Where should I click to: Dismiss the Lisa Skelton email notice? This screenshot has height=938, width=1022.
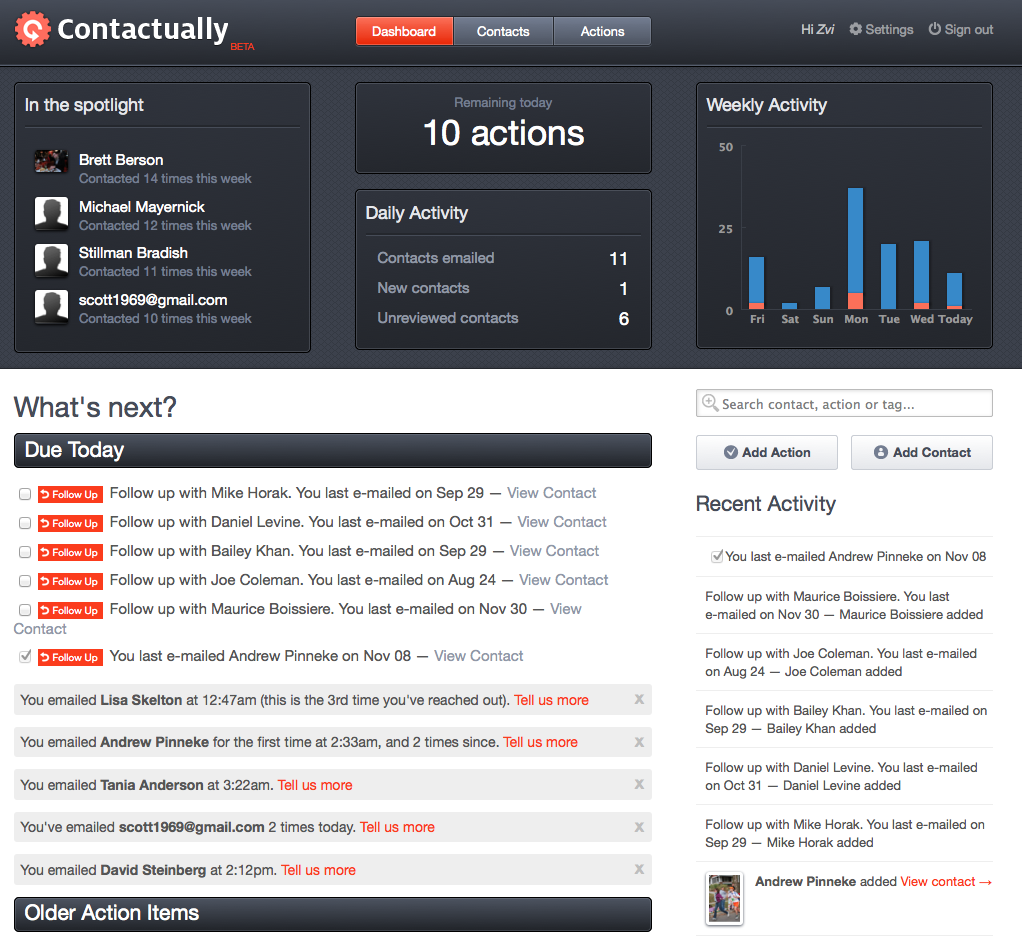[639, 699]
